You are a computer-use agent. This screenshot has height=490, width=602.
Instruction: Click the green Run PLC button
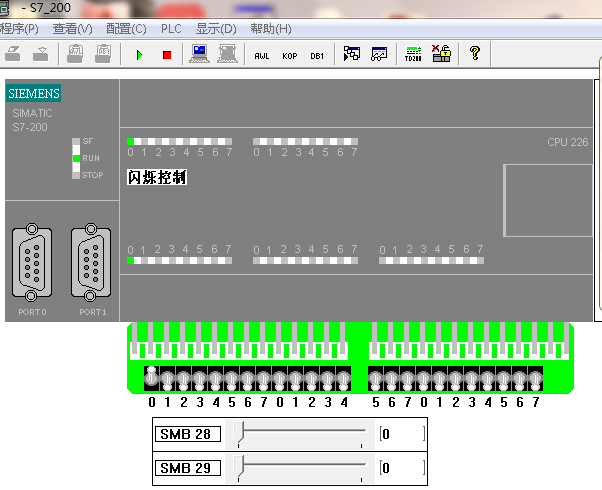click(x=139, y=54)
